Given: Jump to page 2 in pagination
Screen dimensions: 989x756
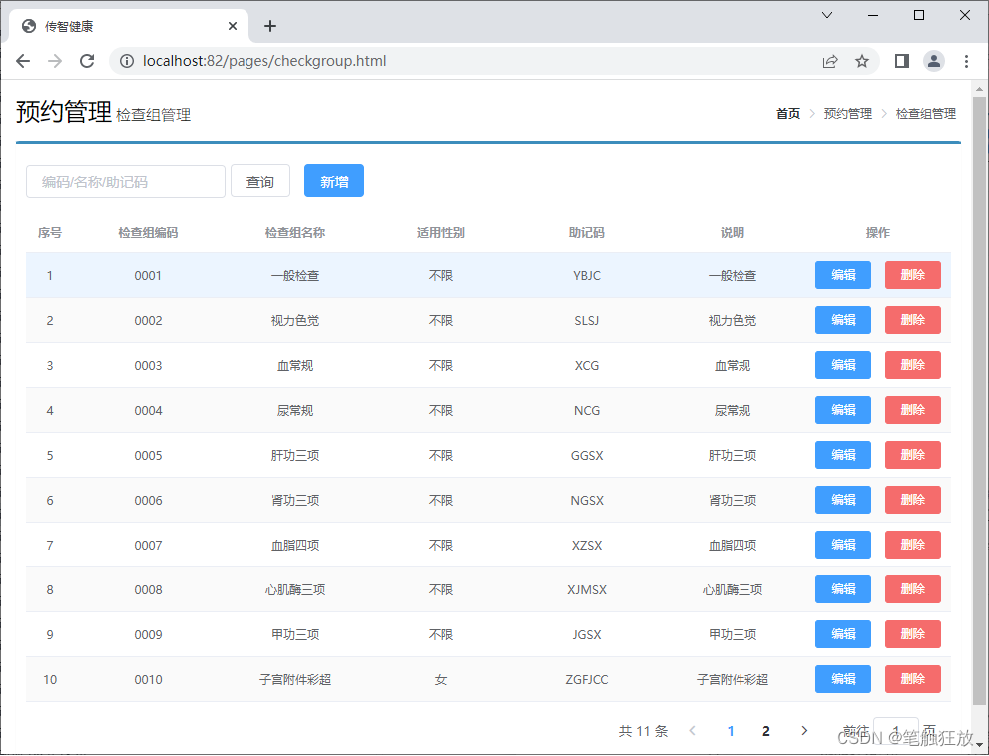Looking at the screenshot, I should point(765,730).
